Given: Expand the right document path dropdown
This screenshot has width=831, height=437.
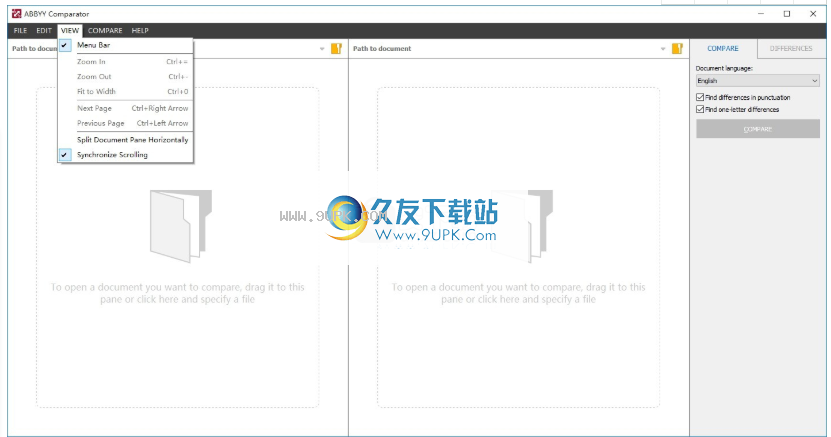Looking at the screenshot, I should pos(663,49).
